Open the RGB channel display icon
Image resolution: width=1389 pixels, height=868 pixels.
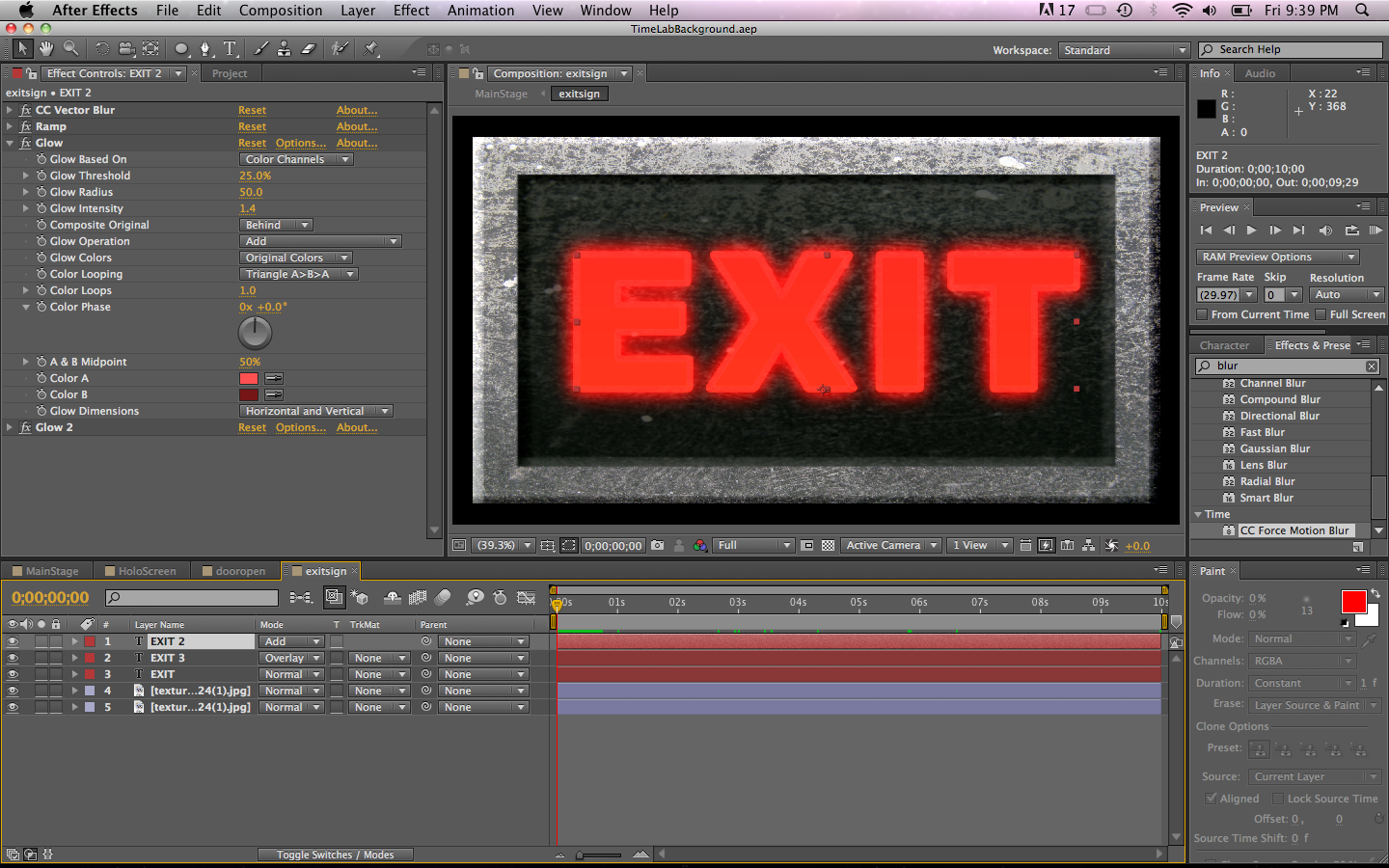pos(700,545)
